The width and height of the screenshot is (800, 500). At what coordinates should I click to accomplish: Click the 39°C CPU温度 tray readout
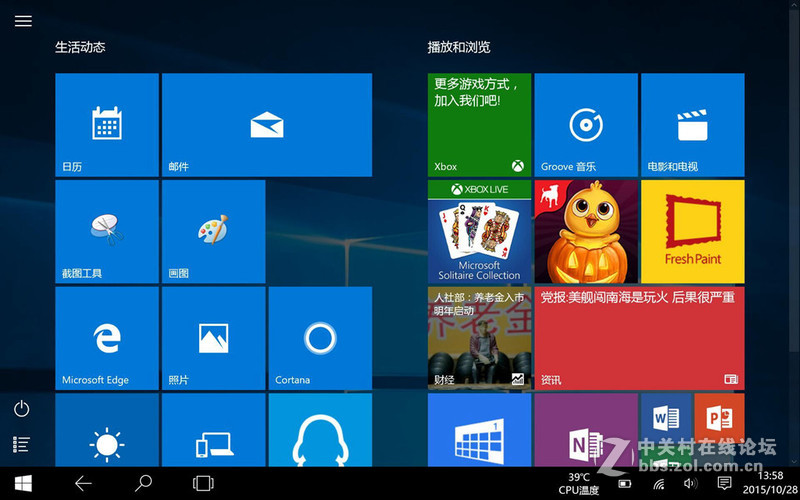point(579,484)
